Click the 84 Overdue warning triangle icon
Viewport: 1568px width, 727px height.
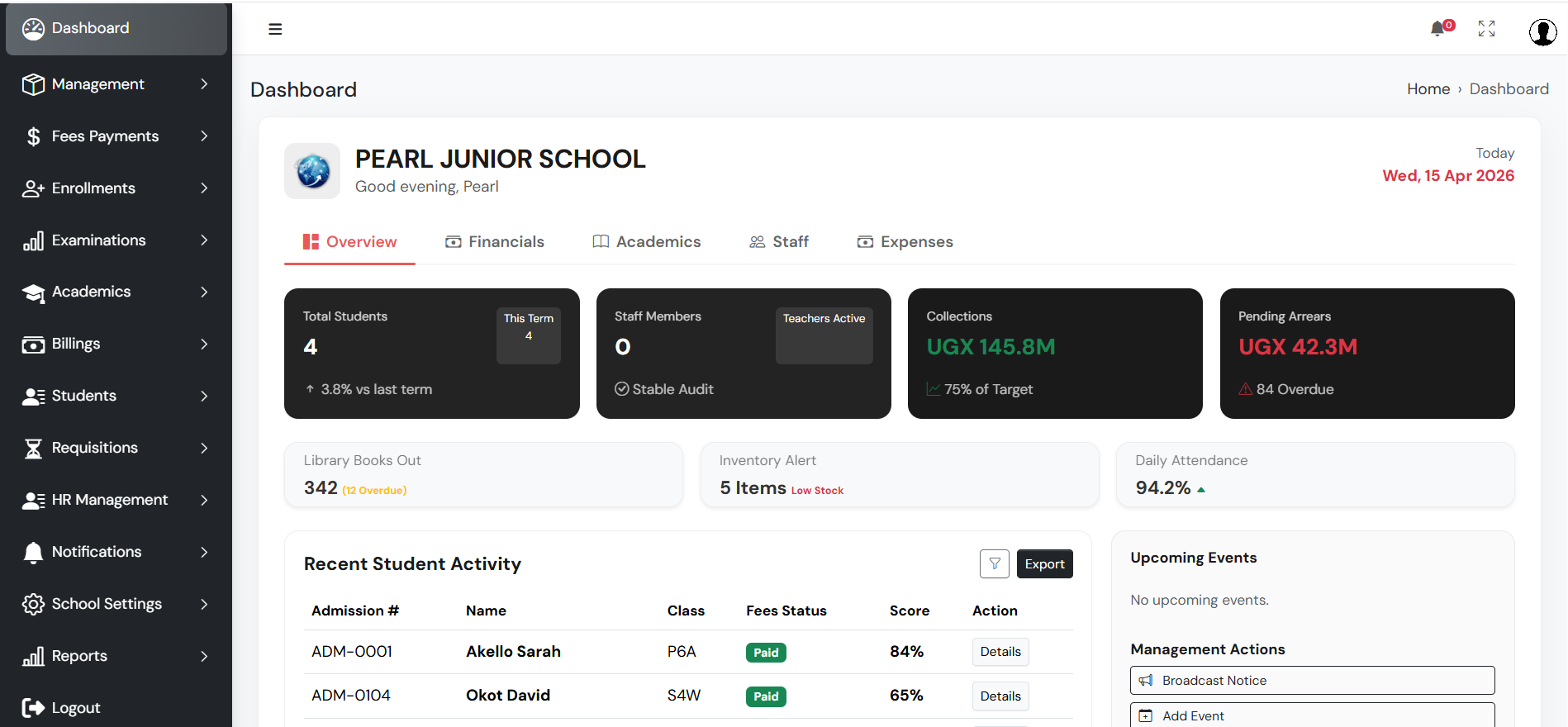click(1246, 389)
